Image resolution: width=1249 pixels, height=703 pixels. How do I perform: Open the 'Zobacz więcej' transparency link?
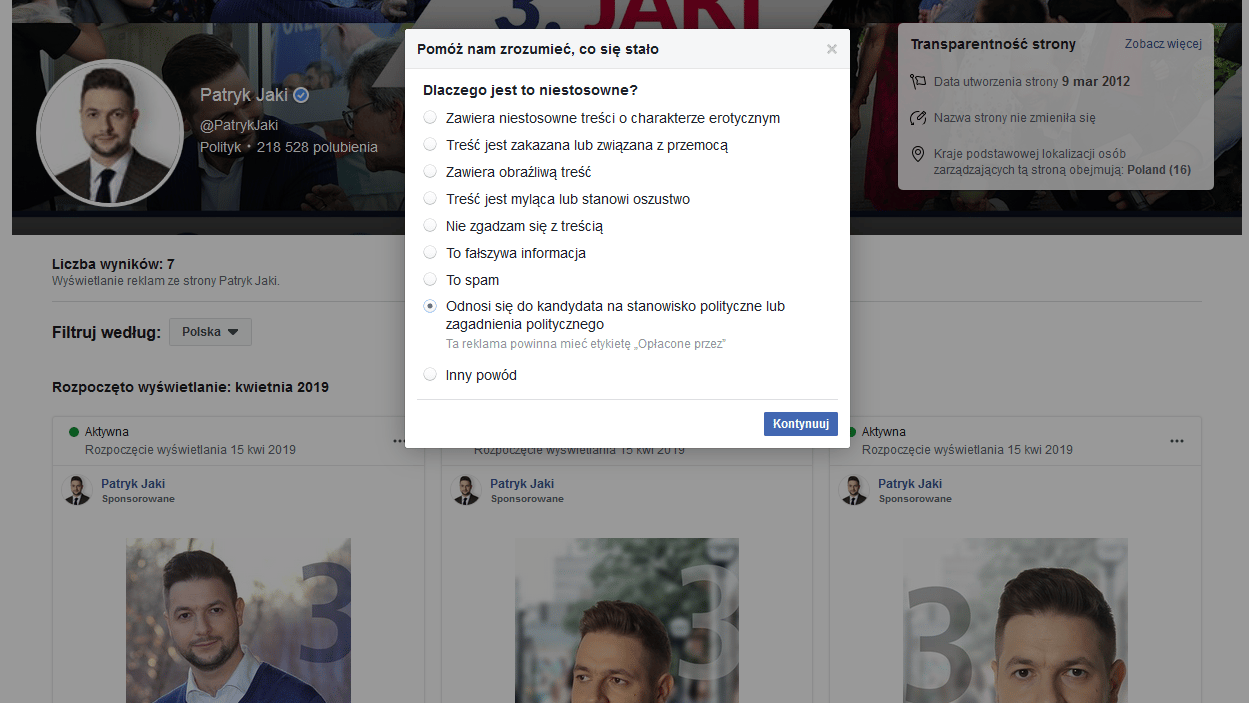(1163, 44)
